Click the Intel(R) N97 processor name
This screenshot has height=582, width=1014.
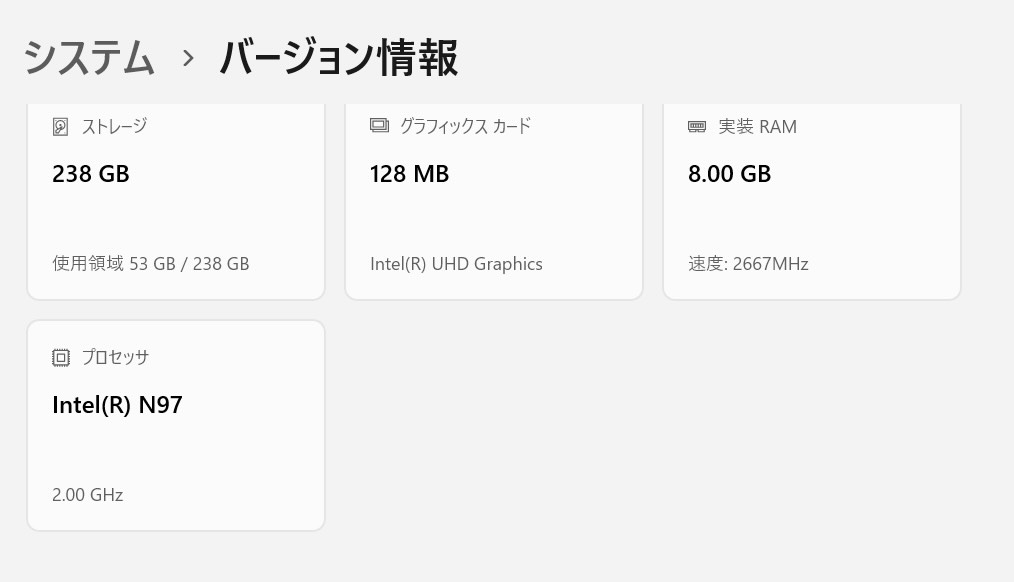[x=117, y=405]
